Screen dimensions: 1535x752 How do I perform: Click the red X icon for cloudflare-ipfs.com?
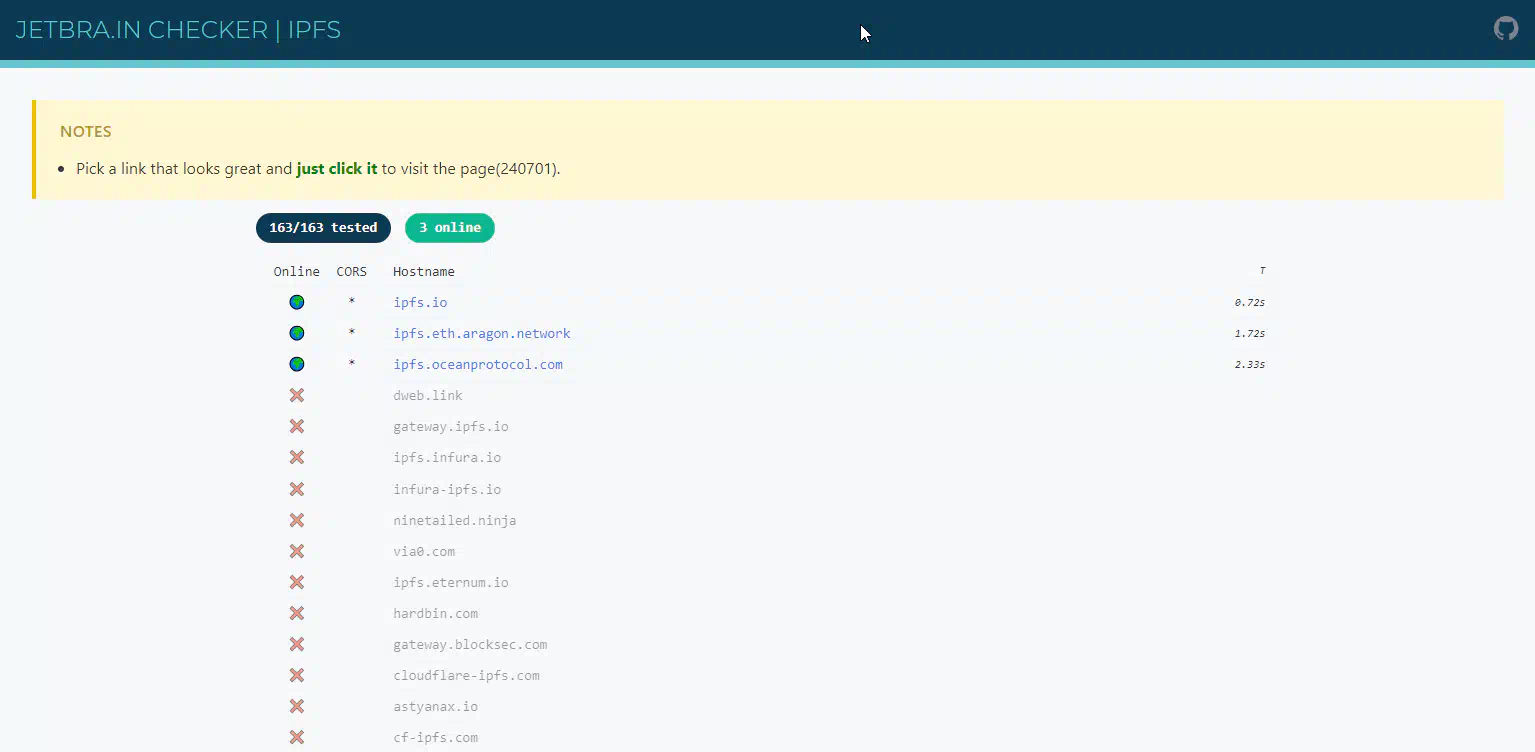[297, 675]
